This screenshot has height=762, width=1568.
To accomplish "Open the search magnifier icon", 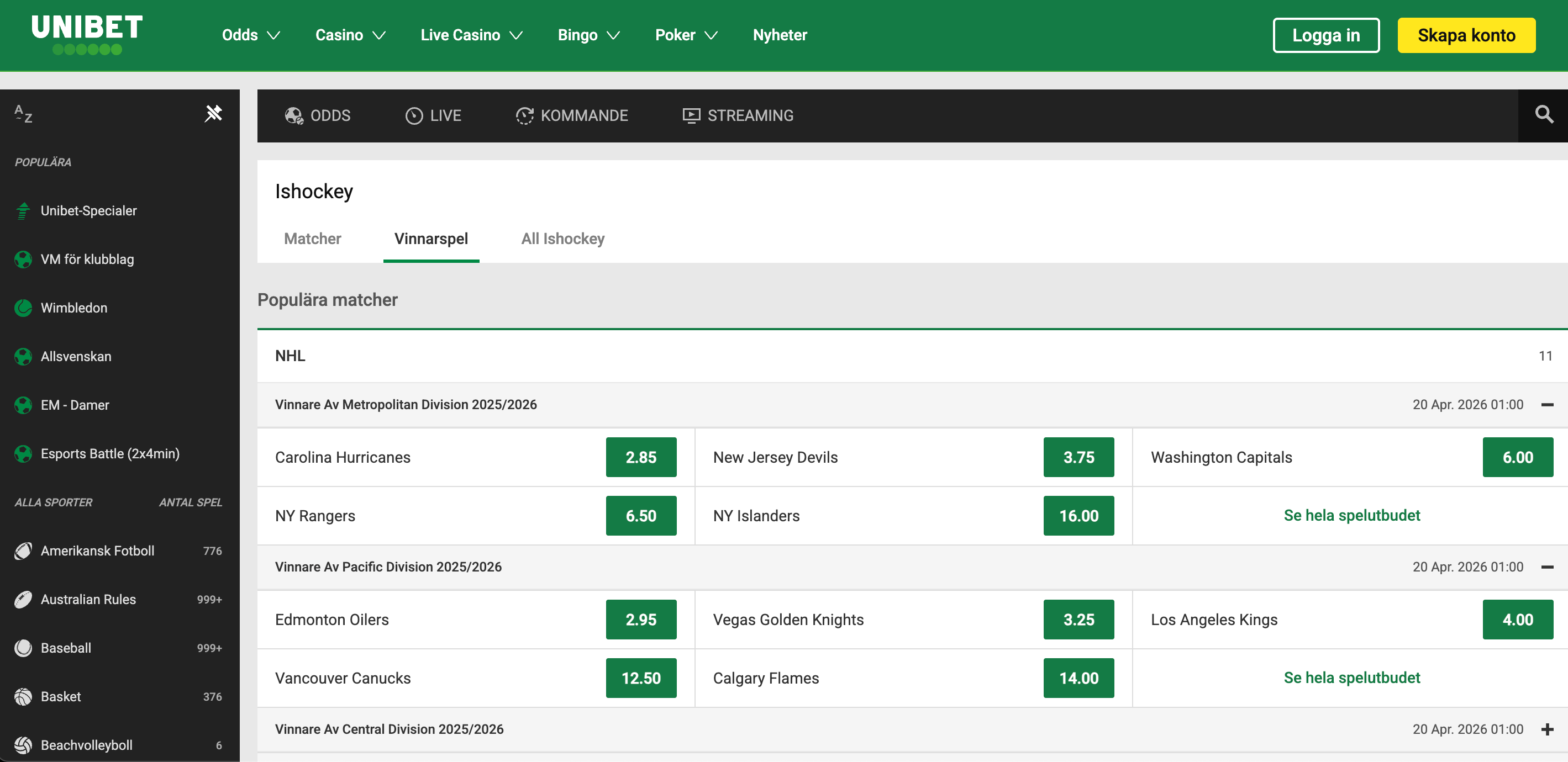I will tap(1543, 115).
